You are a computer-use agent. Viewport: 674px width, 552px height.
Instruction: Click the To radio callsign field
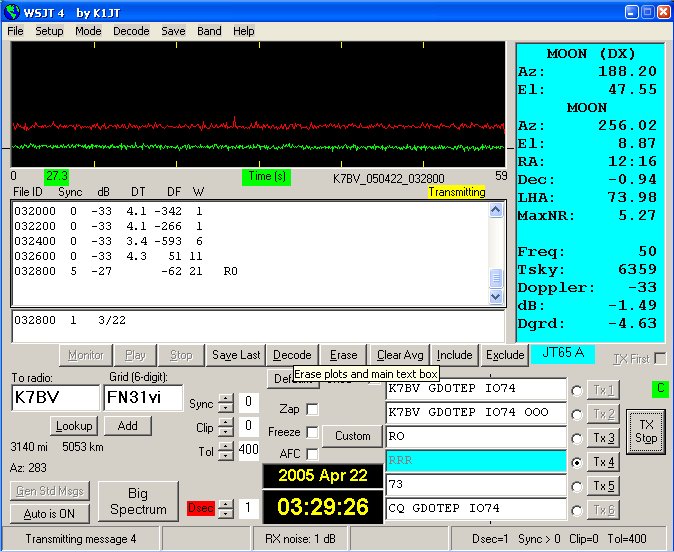tap(55, 397)
